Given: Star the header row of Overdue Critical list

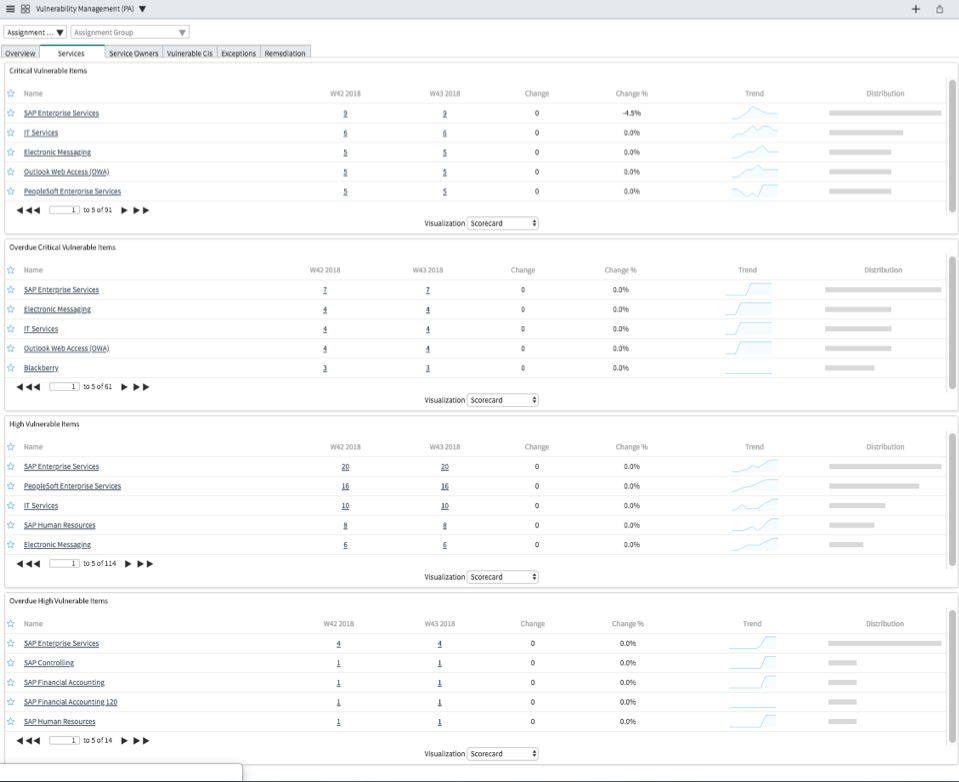Looking at the screenshot, I should tap(11, 270).
